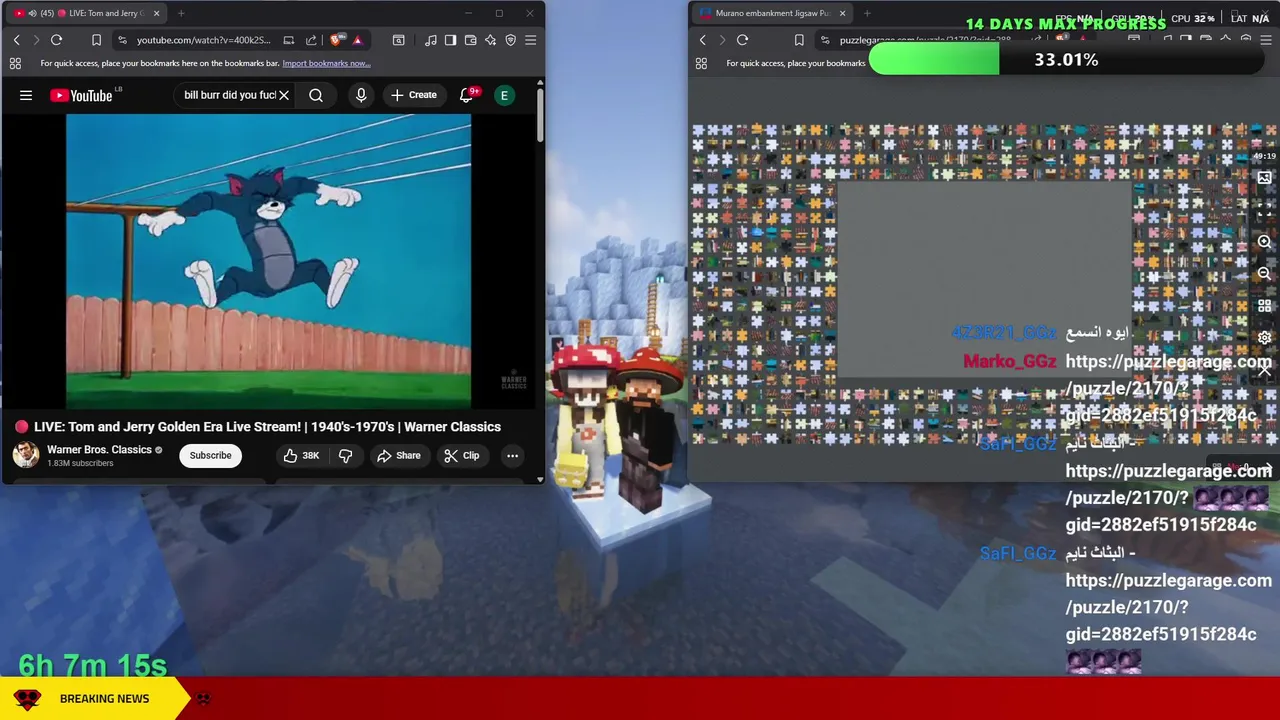The width and height of the screenshot is (1280, 720).
Task: Select the LIVE: Tom and Jerry browser tab
Action: coord(85,13)
